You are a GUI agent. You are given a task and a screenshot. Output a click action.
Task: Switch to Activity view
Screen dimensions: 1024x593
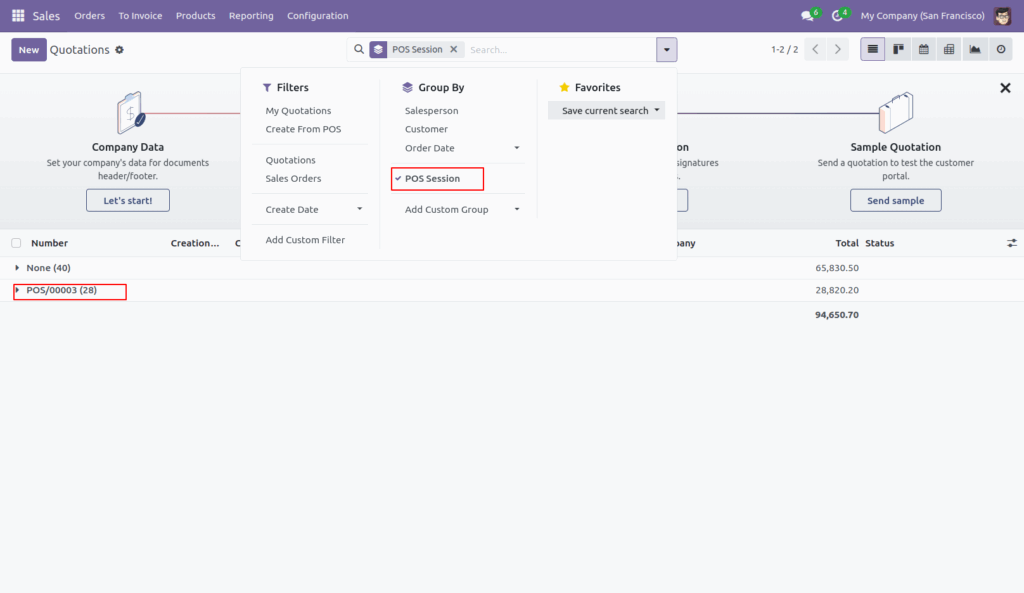[1000, 49]
